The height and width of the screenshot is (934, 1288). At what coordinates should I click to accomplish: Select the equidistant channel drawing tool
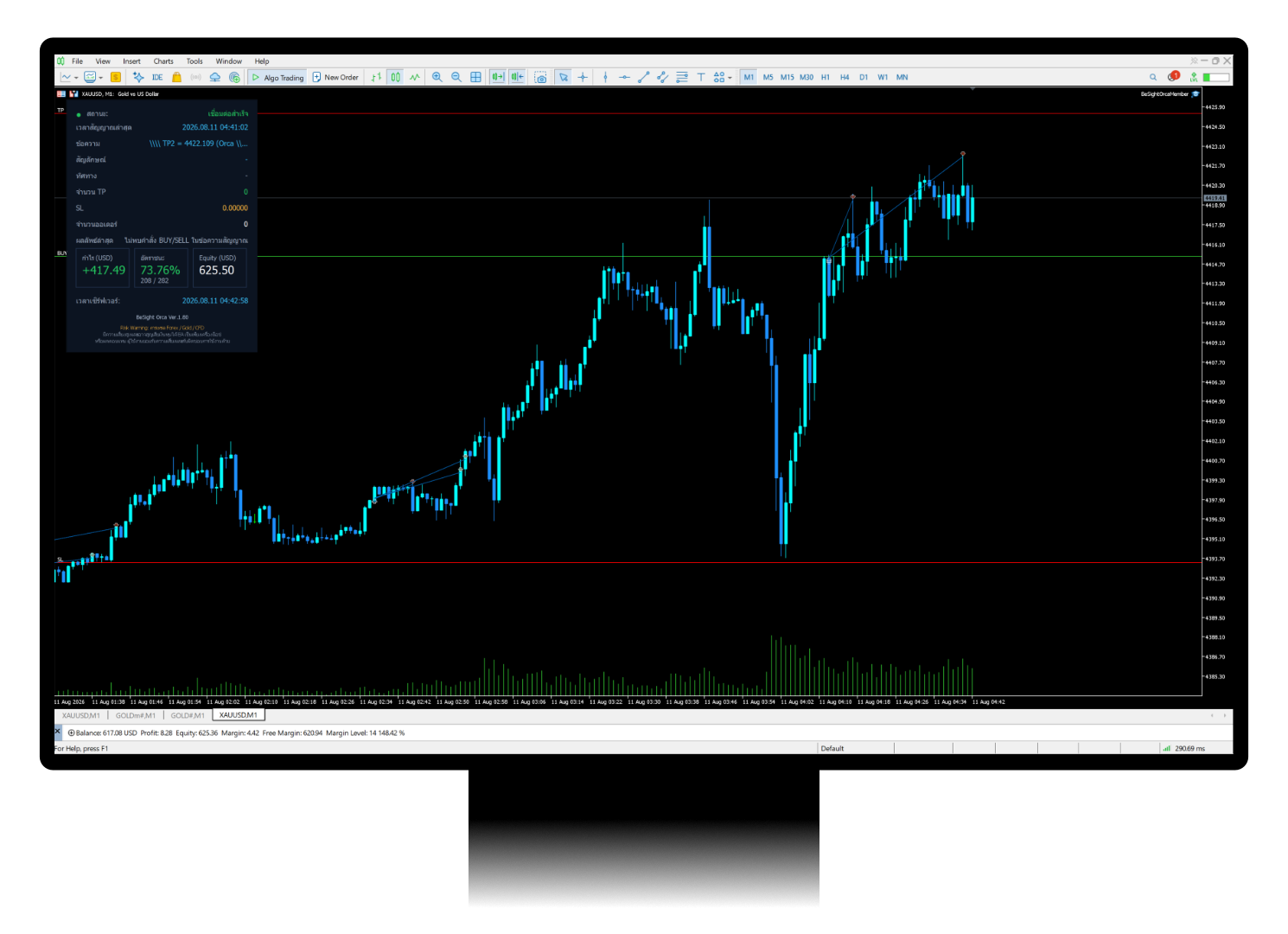pyautogui.click(x=662, y=77)
